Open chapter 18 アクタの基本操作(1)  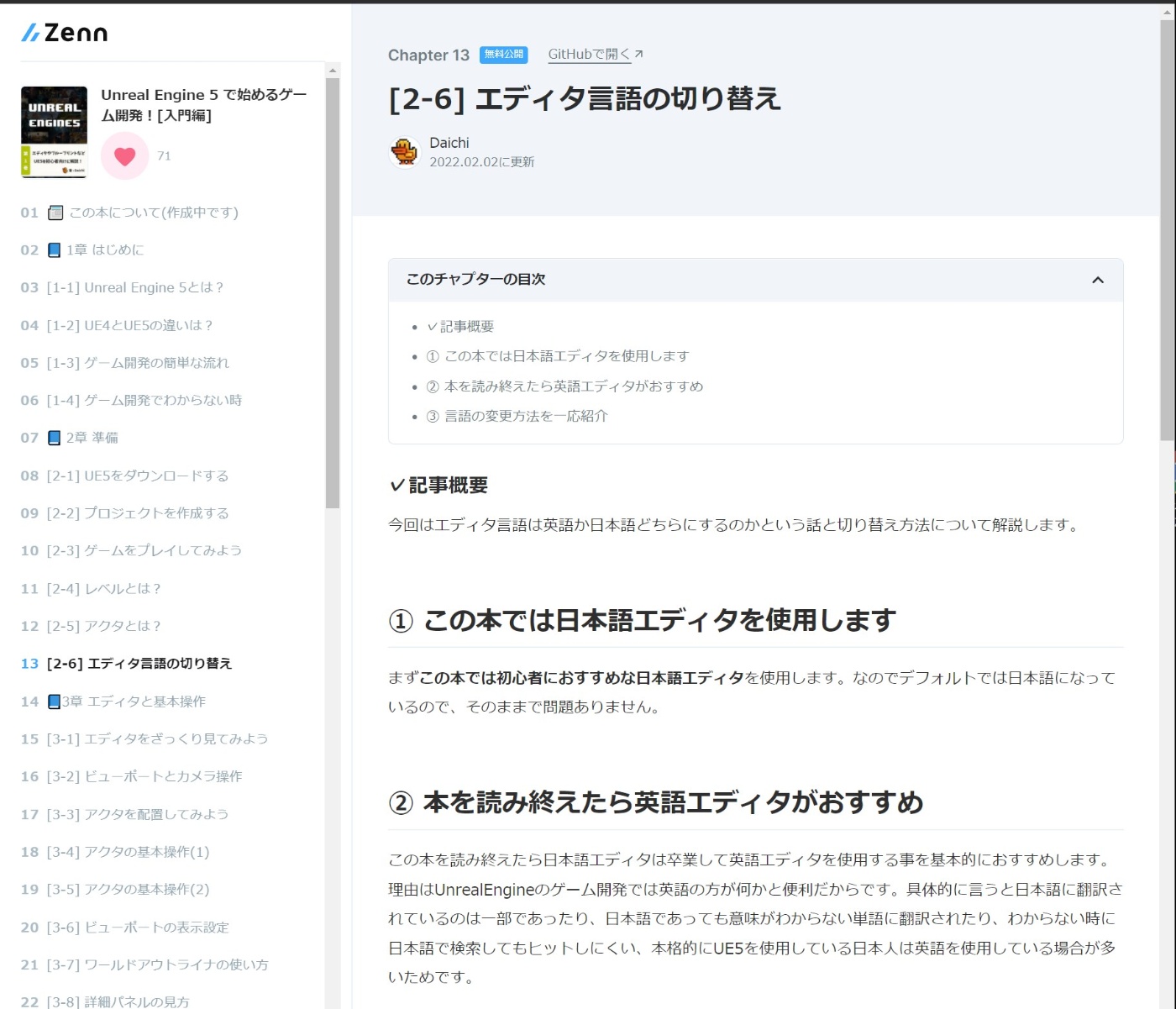pos(115,851)
